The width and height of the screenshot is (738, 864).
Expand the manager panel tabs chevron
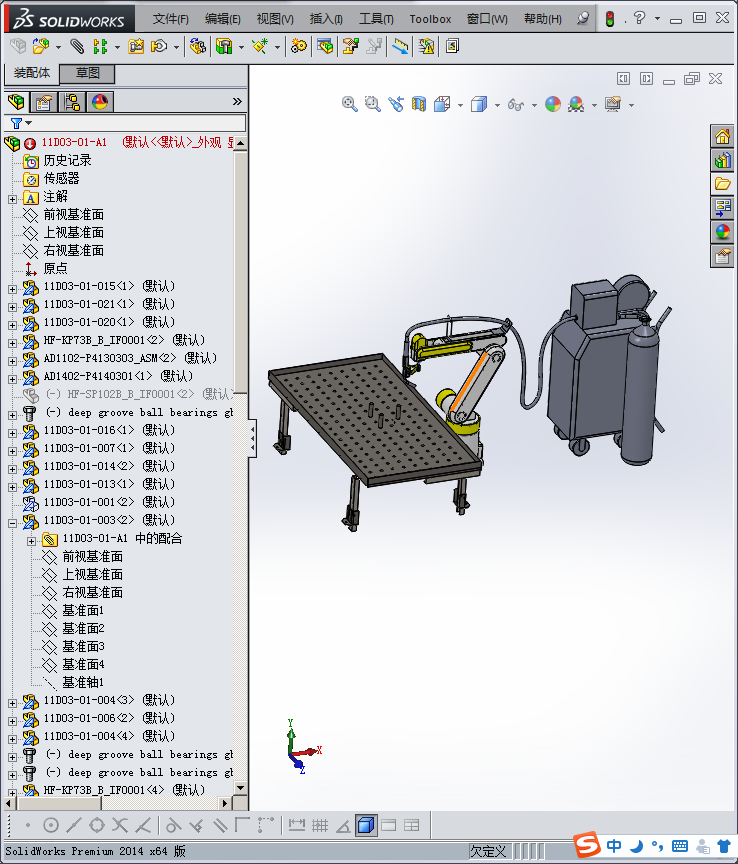point(237,101)
